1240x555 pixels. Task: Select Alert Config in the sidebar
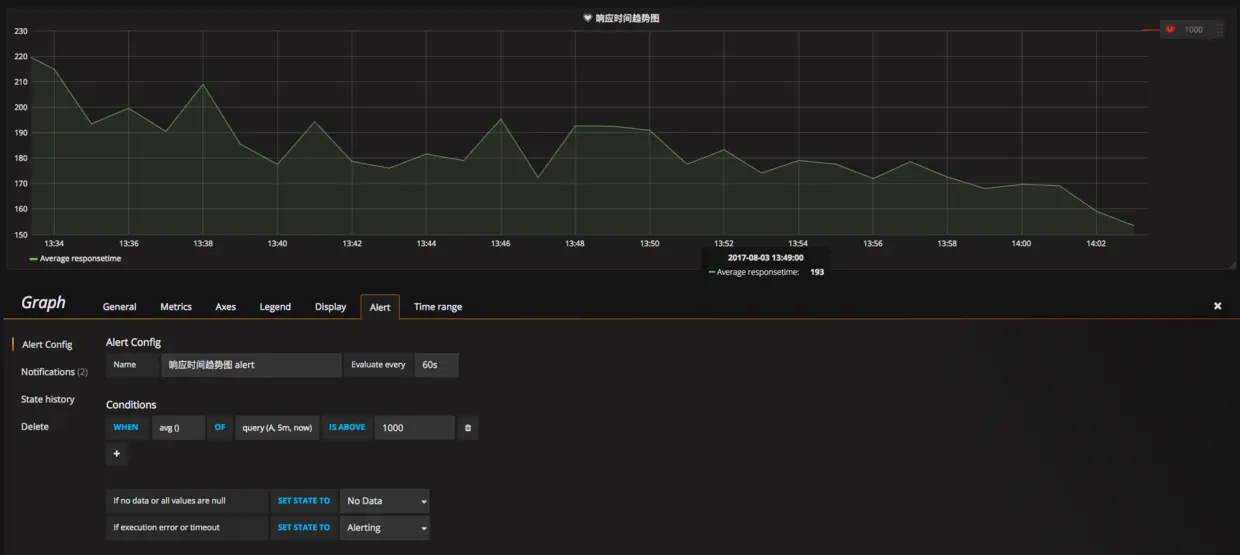point(47,344)
